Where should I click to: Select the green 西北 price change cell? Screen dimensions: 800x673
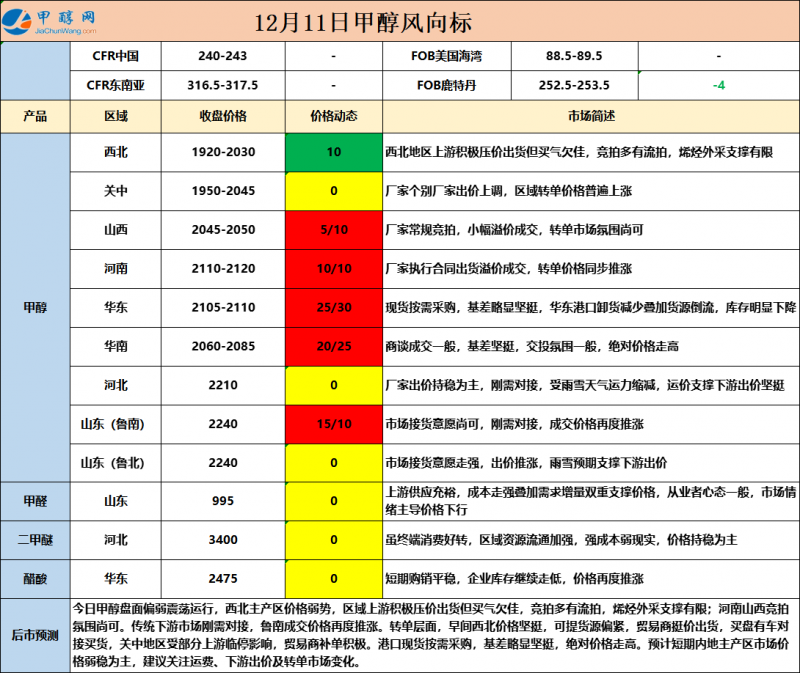(333, 152)
